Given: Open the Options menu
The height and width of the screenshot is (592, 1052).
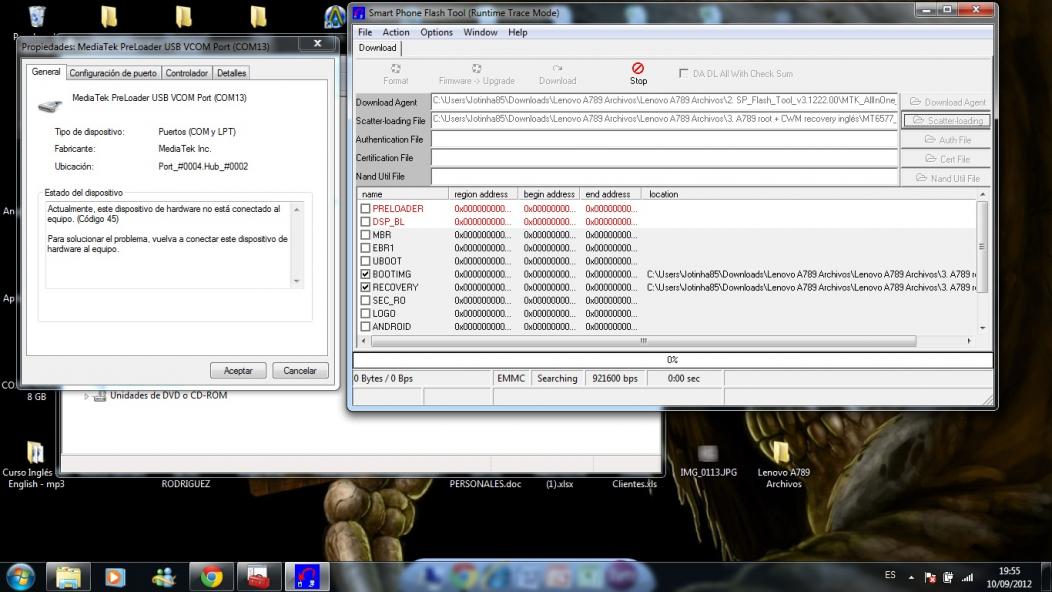Looking at the screenshot, I should (x=436, y=32).
